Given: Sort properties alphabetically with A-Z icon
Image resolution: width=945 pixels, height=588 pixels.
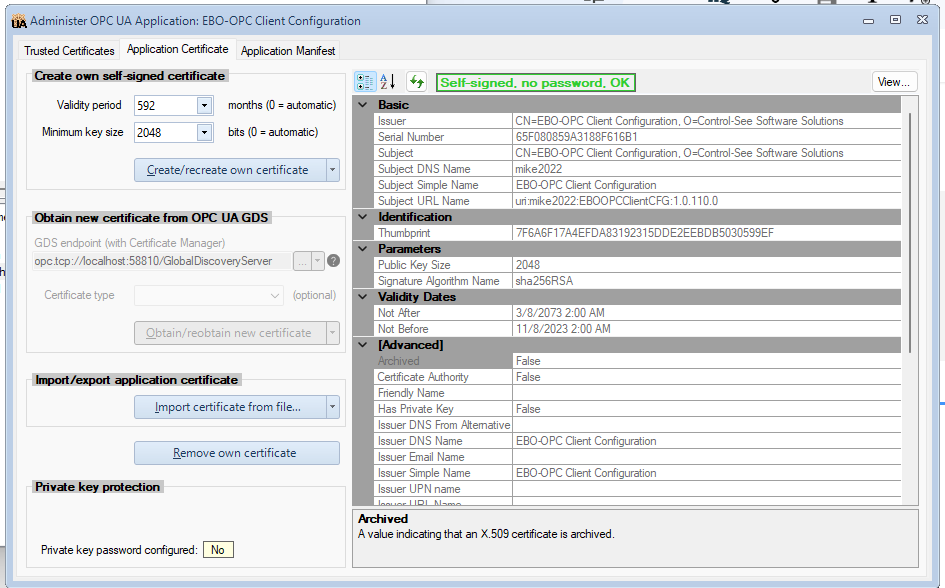Looking at the screenshot, I should point(388,82).
